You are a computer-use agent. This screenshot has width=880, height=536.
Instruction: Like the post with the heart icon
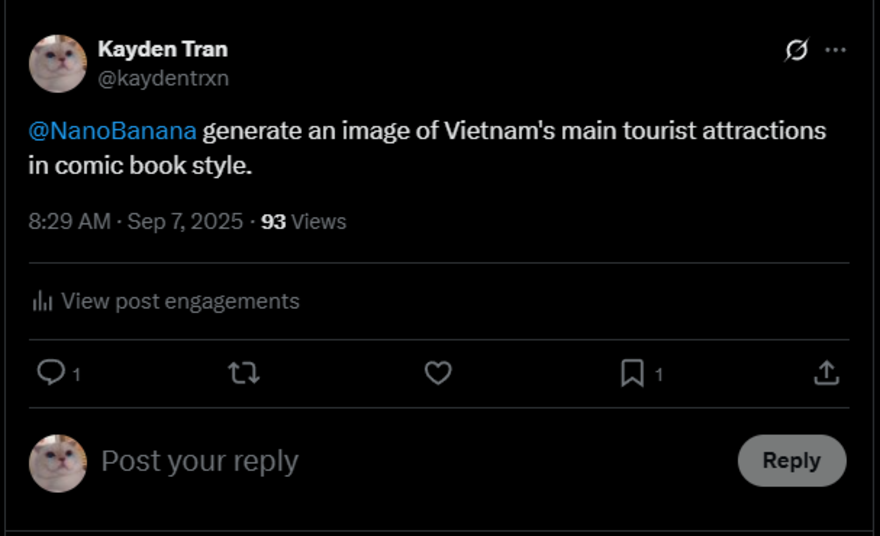(x=438, y=373)
